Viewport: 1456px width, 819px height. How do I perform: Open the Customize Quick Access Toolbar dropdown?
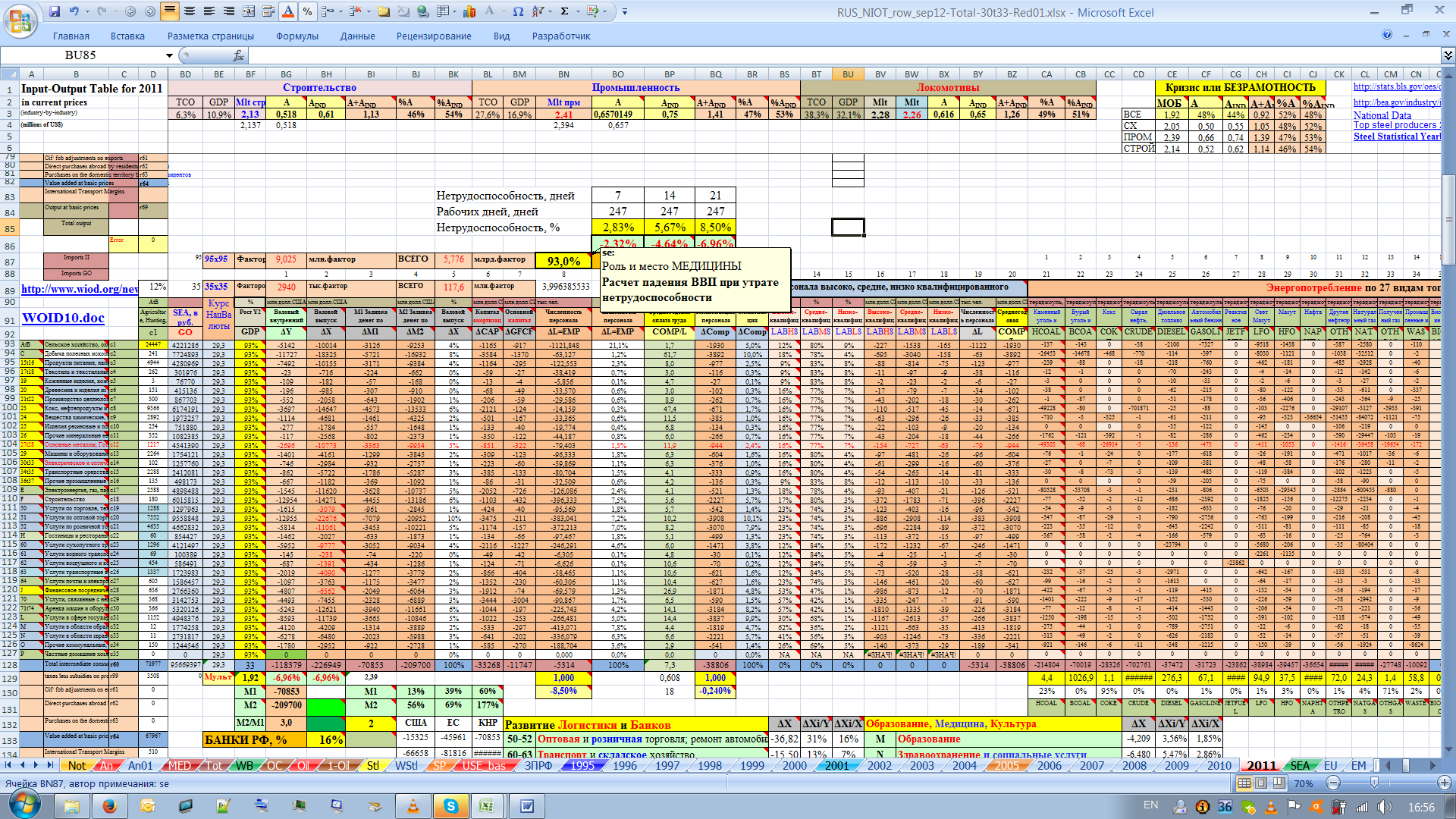coord(625,11)
